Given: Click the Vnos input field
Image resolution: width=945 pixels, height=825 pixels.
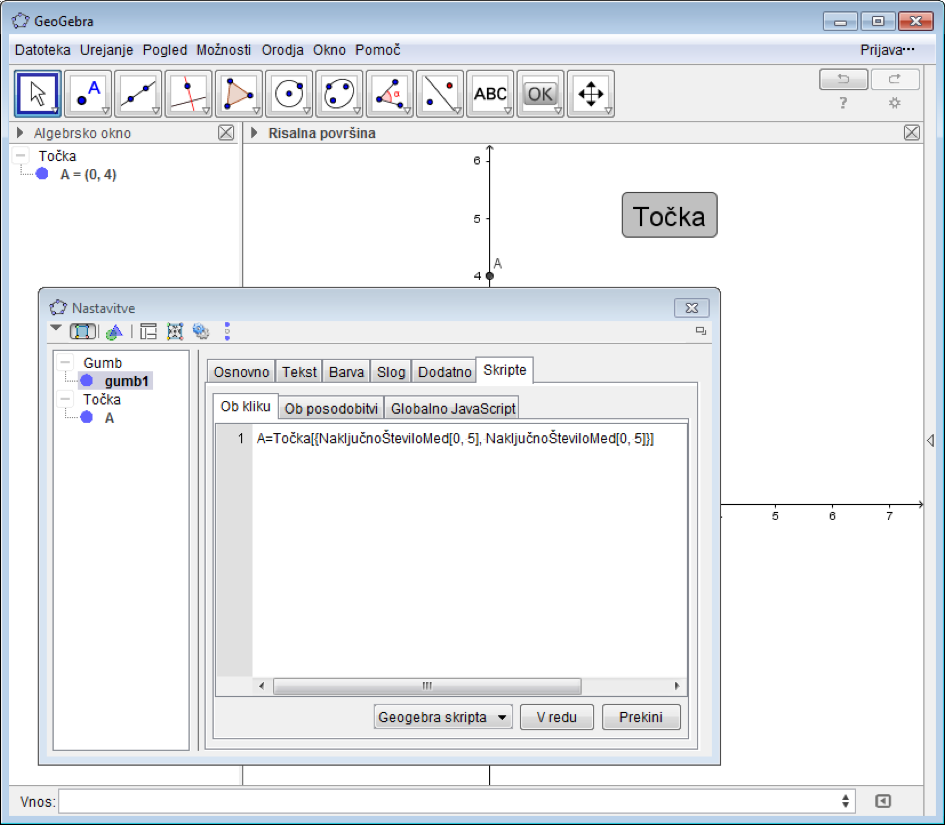Looking at the screenshot, I should tap(448, 801).
